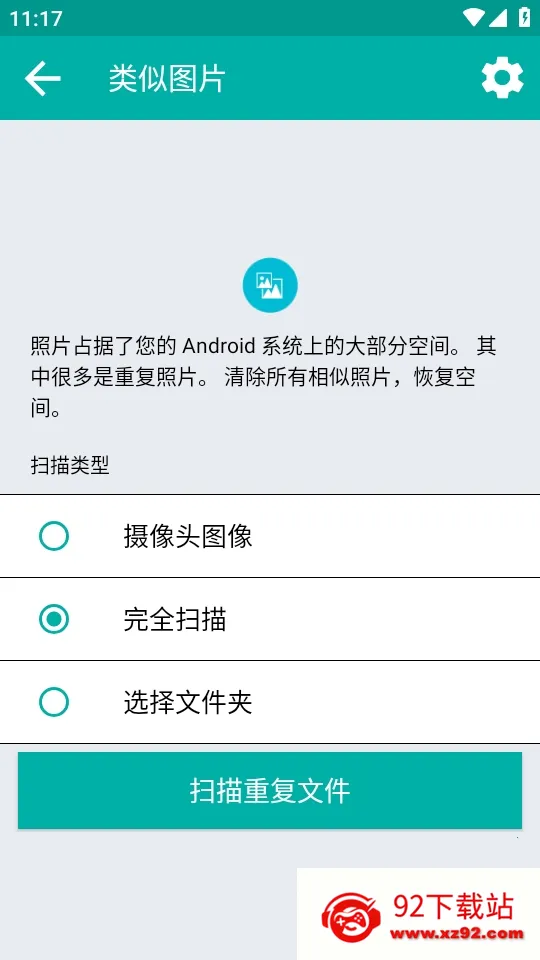This screenshot has height=960, width=540.
Task: Tap the 扫描类型 section heading
Action: coord(70,465)
